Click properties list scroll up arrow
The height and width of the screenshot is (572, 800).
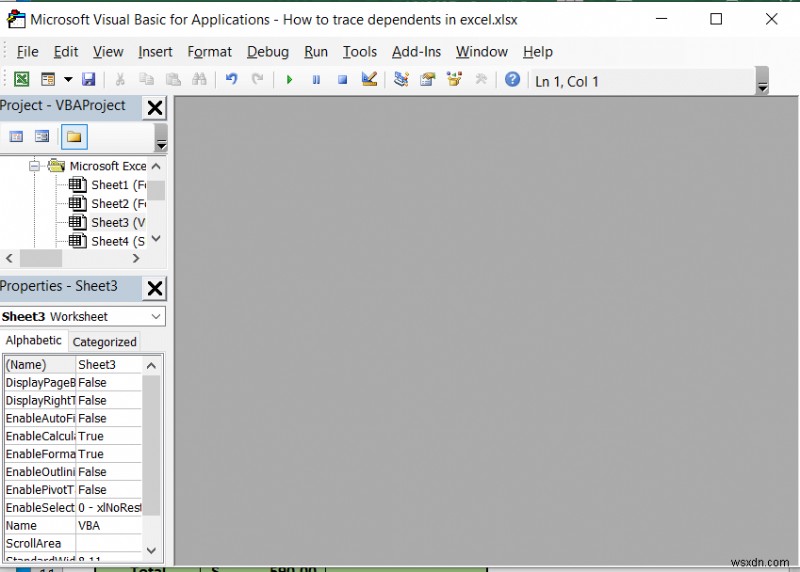tap(151, 365)
